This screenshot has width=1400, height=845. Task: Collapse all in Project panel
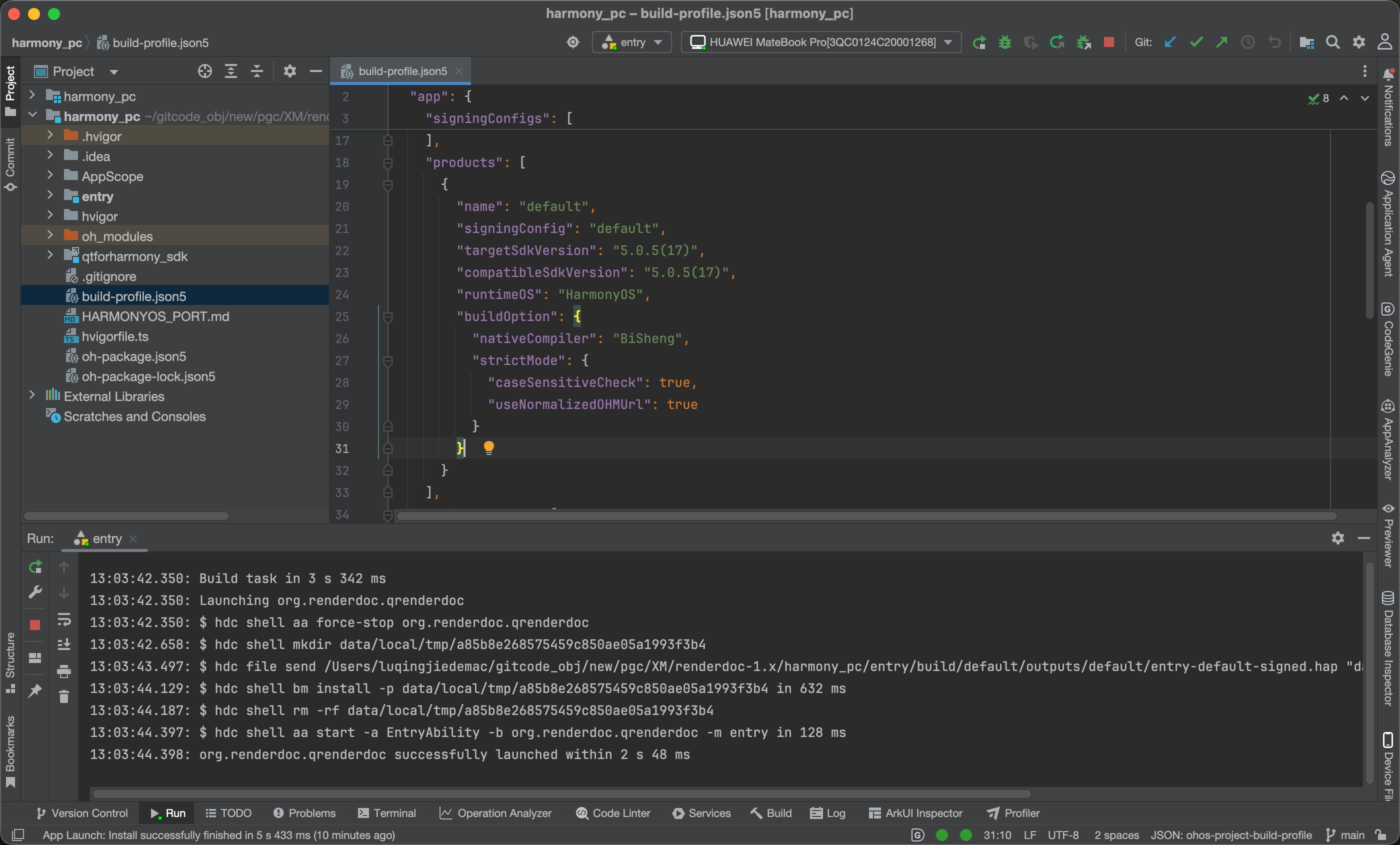[x=257, y=71]
